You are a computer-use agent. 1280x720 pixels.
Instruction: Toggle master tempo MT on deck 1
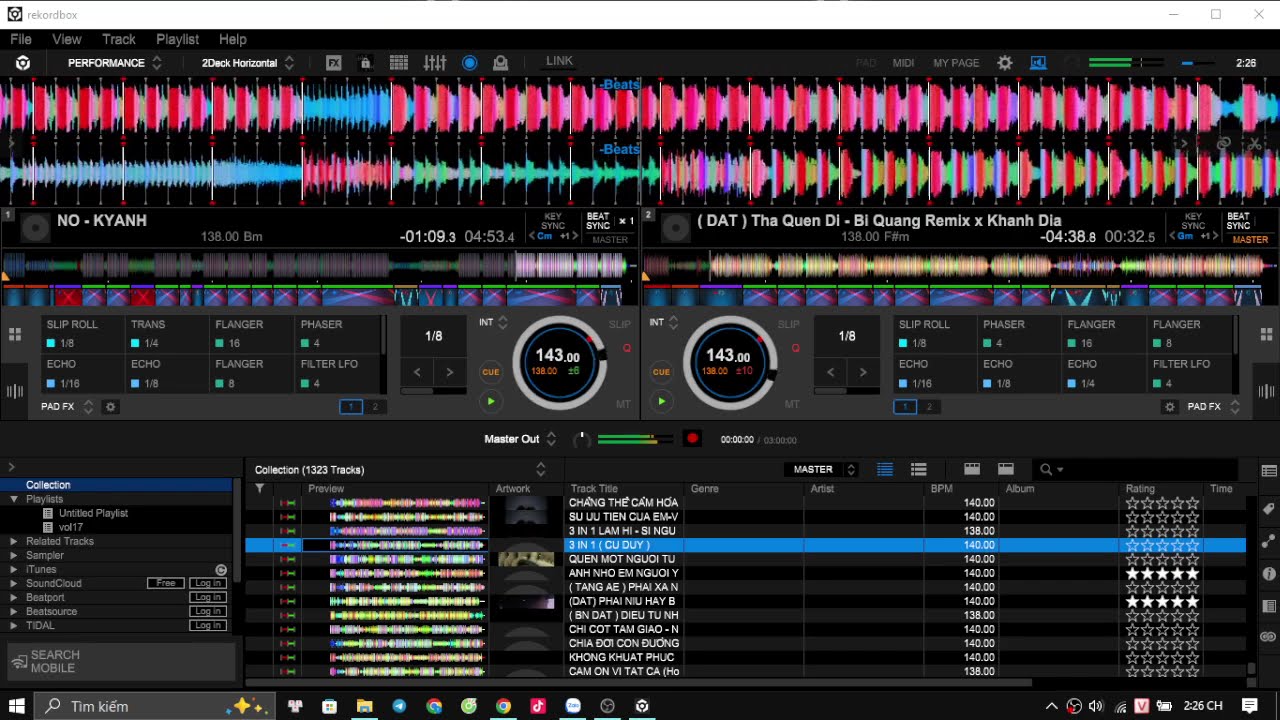[623, 404]
